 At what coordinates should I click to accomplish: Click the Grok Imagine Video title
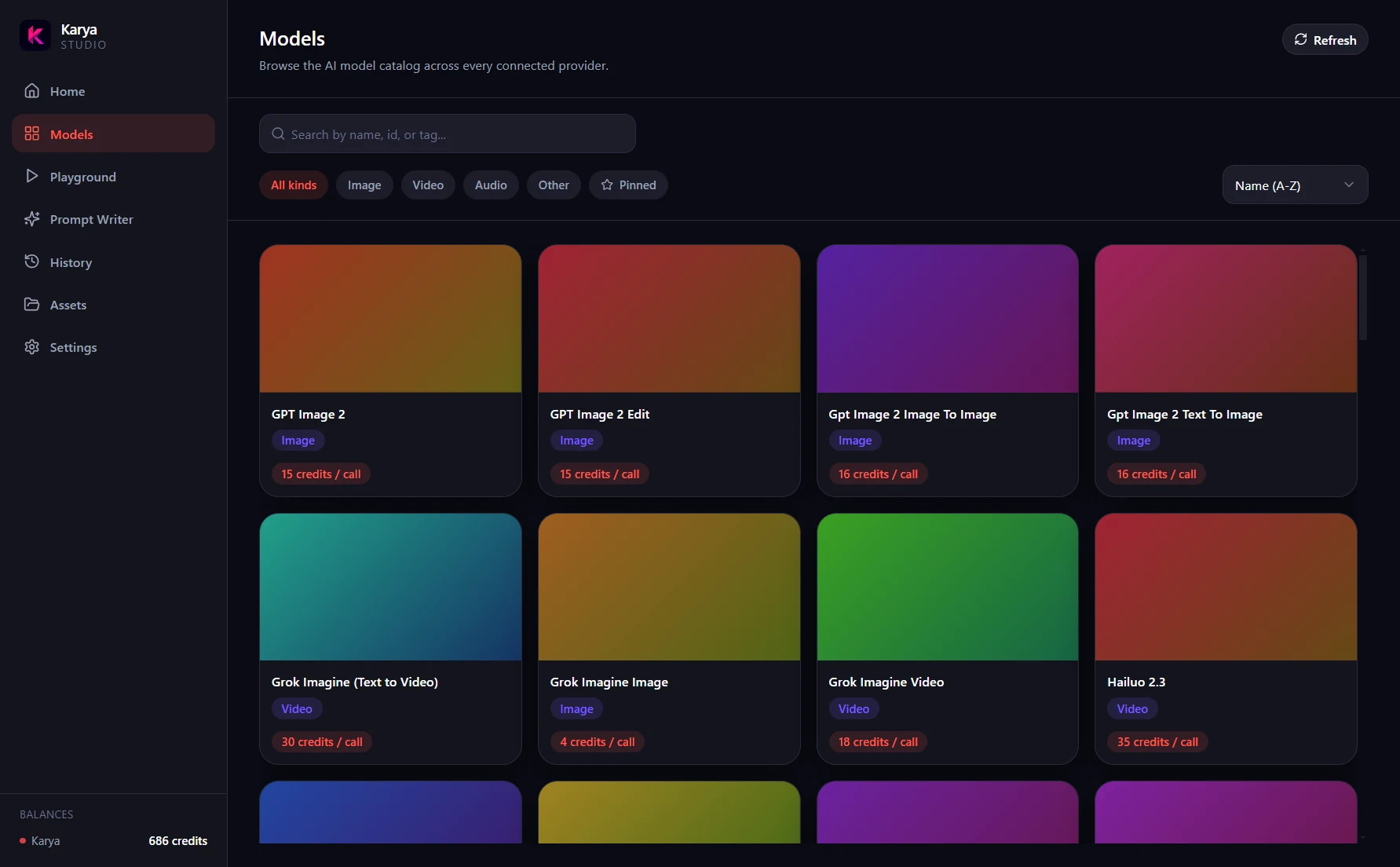click(x=886, y=682)
